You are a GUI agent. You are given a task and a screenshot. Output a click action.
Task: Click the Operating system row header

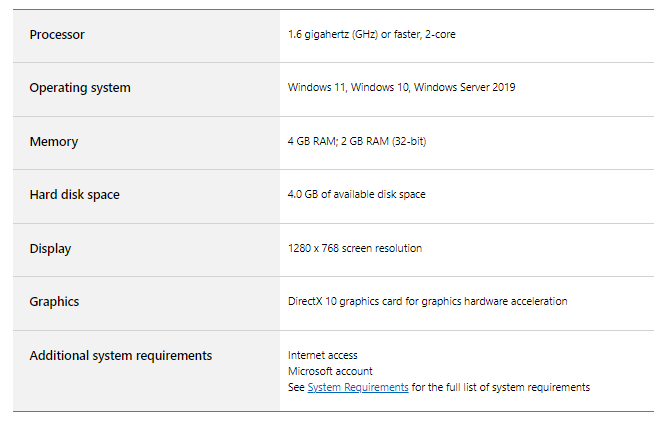tap(80, 88)
